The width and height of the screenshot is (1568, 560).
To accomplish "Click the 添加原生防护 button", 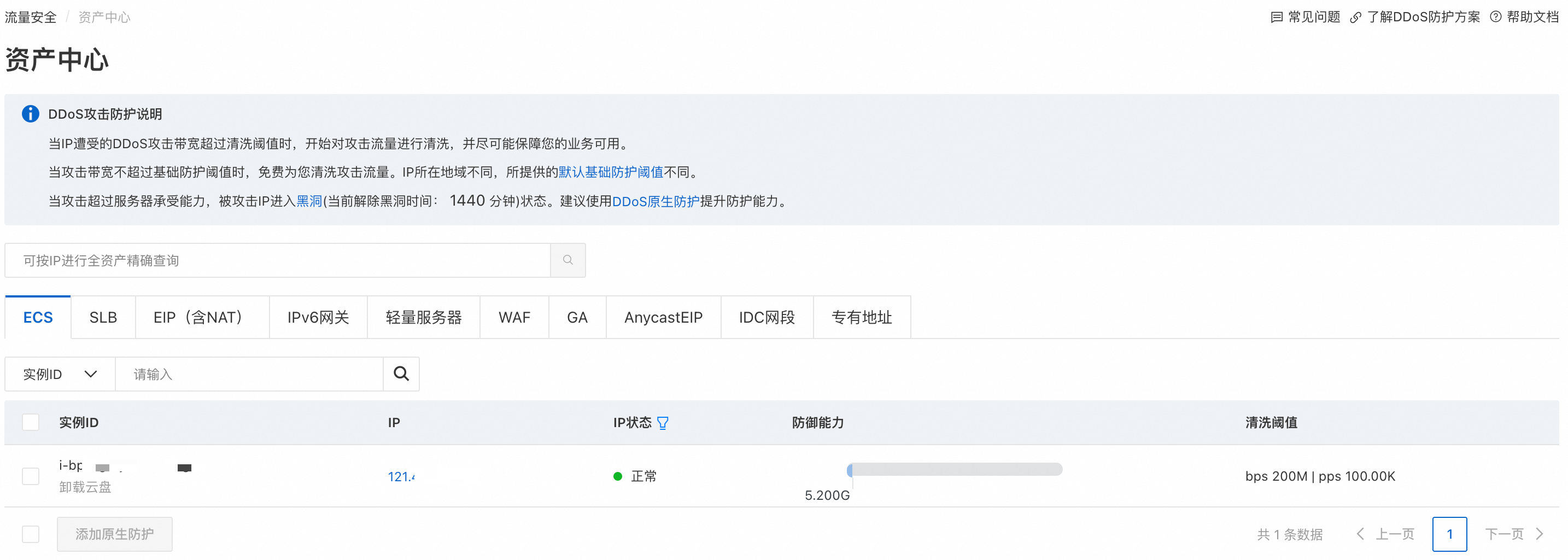I will pos(114,534).
